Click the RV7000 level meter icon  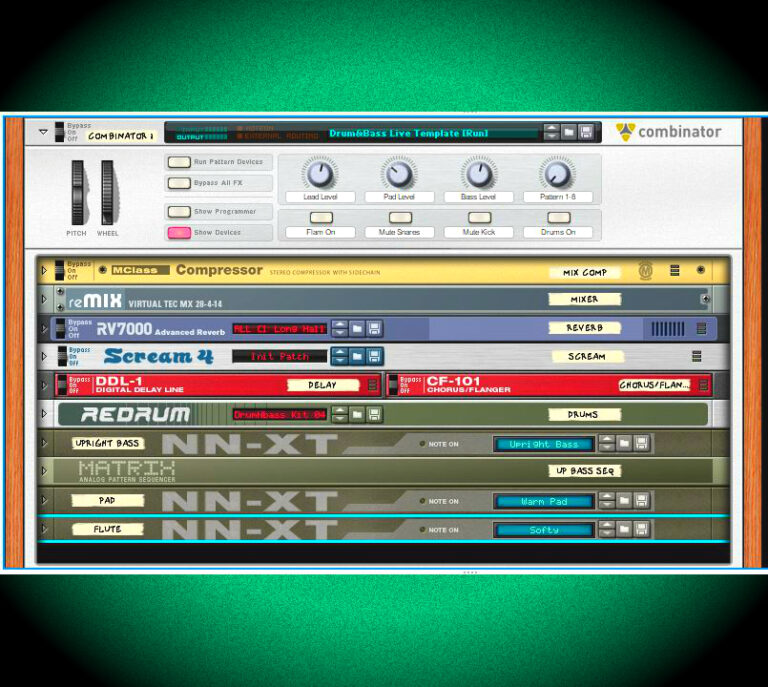pyautogui.click(x=701, y=329)
